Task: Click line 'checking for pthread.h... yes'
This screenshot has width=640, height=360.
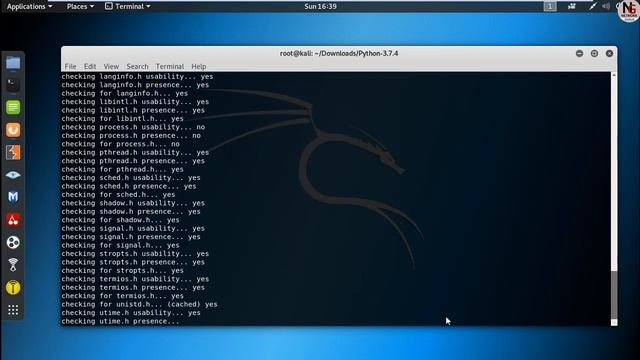Action: point(122,169)
